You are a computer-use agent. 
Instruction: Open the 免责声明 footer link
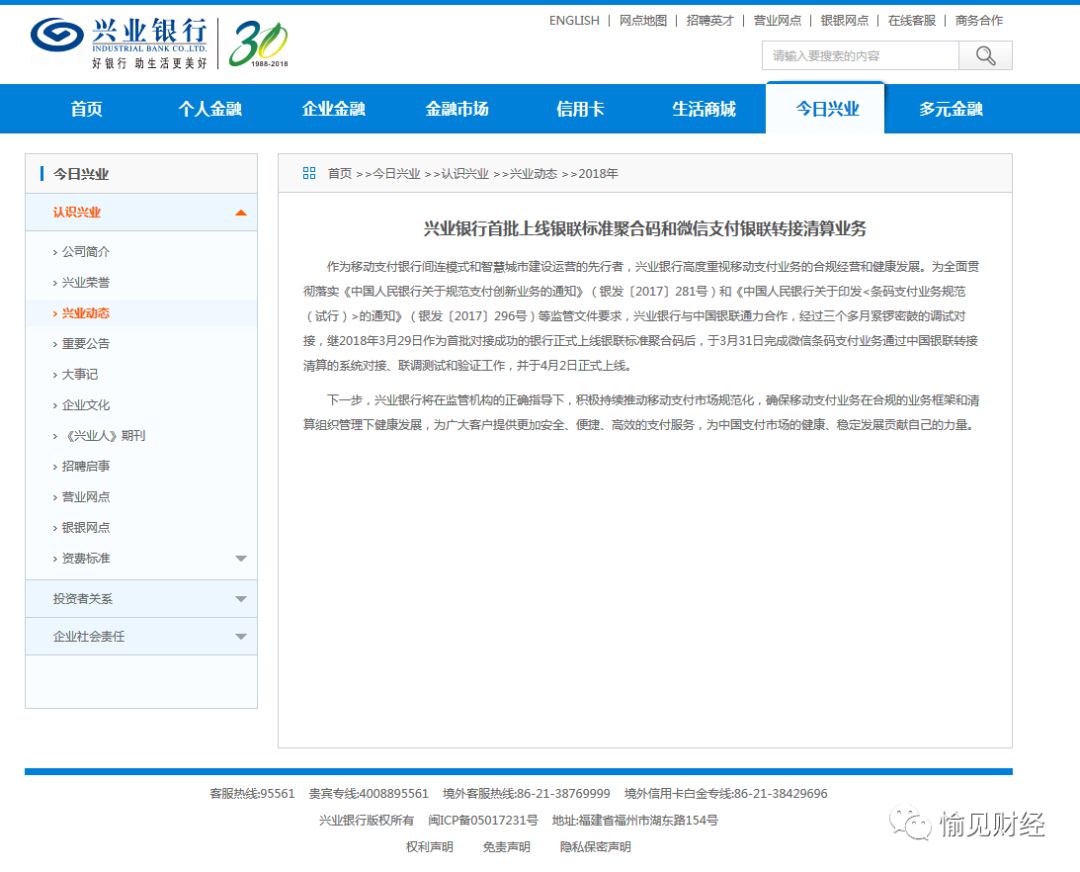pyautogui.click(x=506, y=847)
